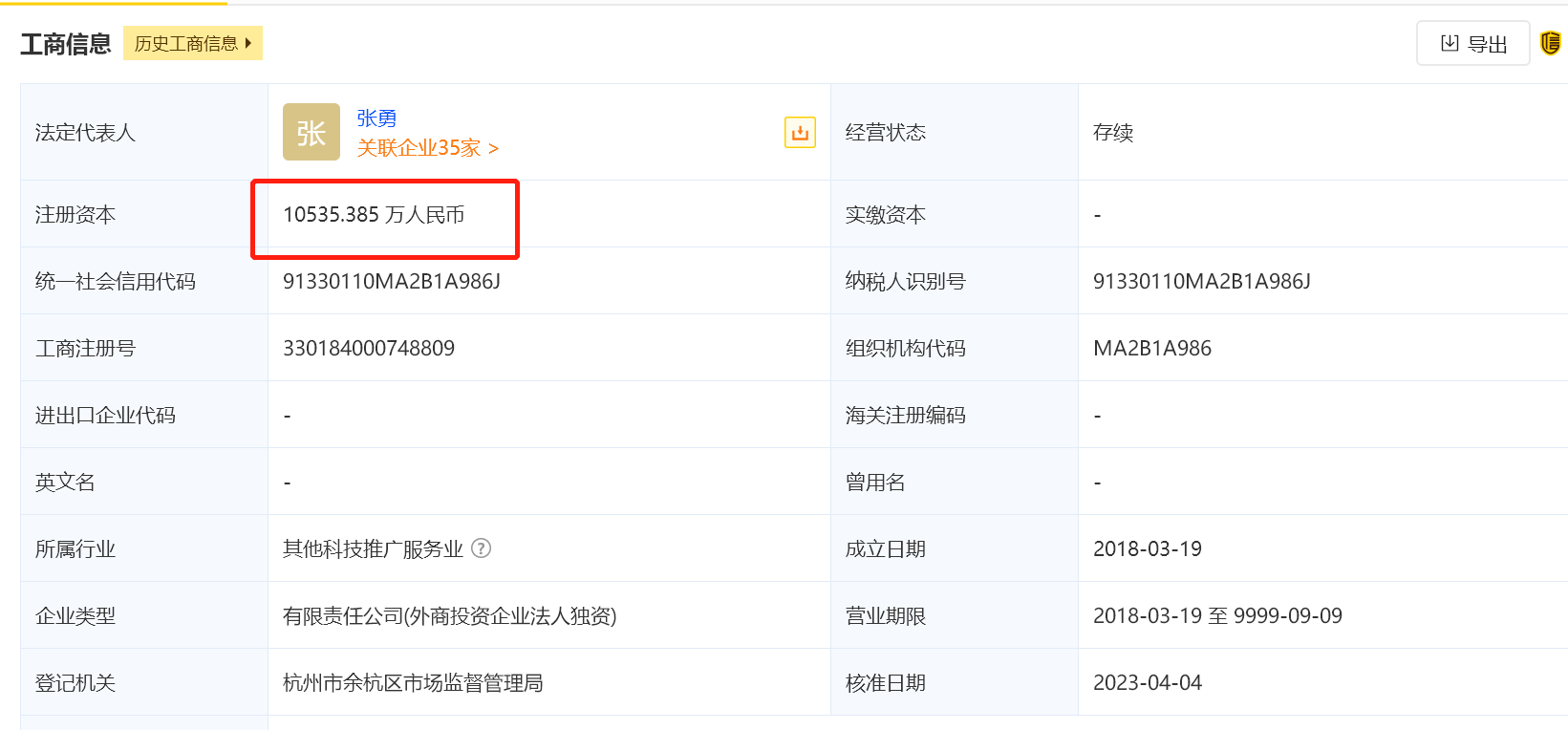Click the 经营状态 label
The height and width of the screenshot is (730, 1568).
(x=886, y=133)
